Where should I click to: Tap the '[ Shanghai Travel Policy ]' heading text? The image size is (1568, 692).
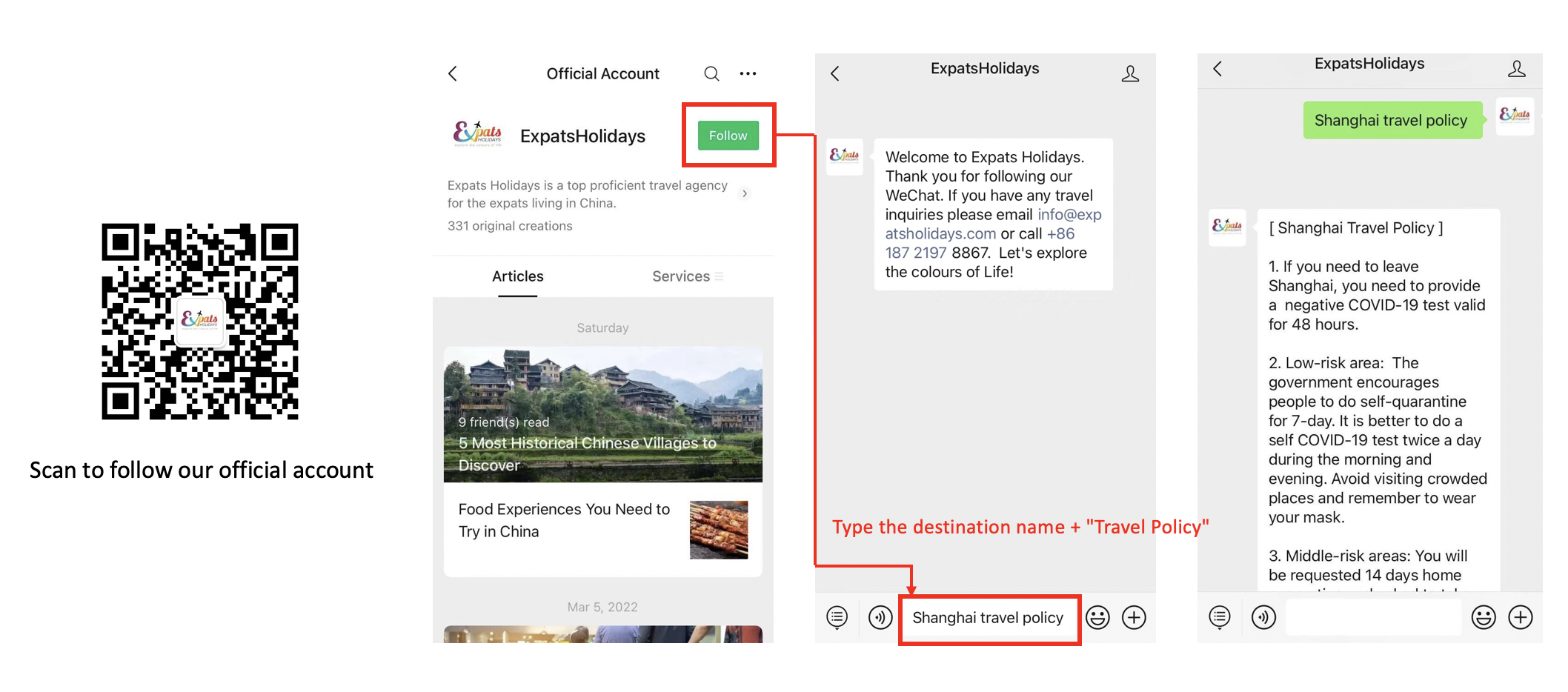click(1356, 228)
